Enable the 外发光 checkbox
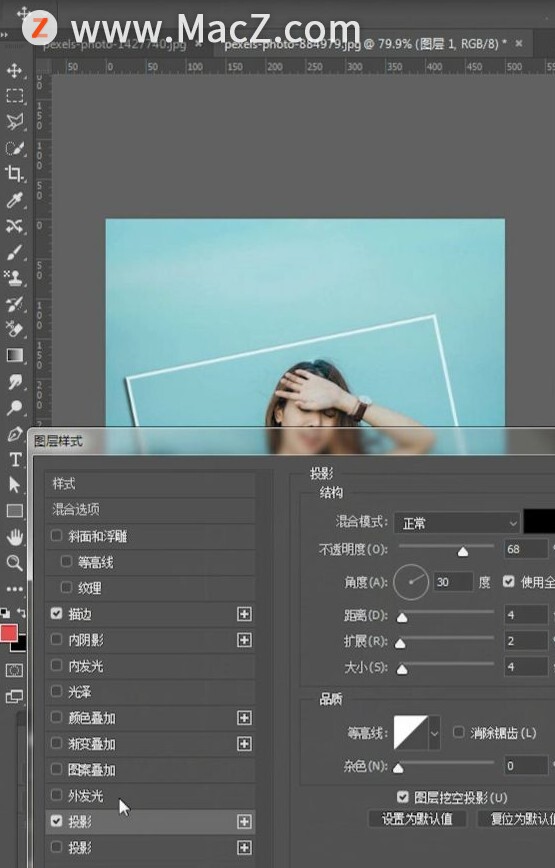This screenshot has height=868, width=555. [x=56, y=795]
